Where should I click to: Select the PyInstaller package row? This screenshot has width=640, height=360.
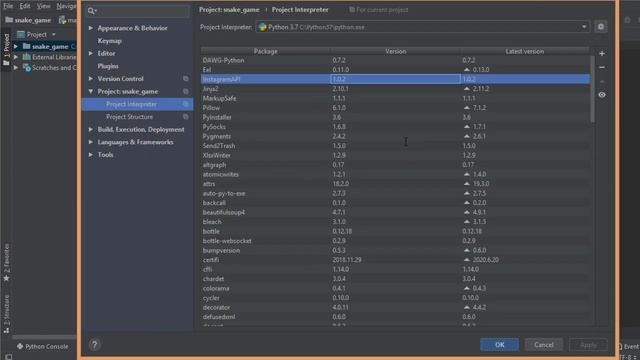click(x=395, y=117)
